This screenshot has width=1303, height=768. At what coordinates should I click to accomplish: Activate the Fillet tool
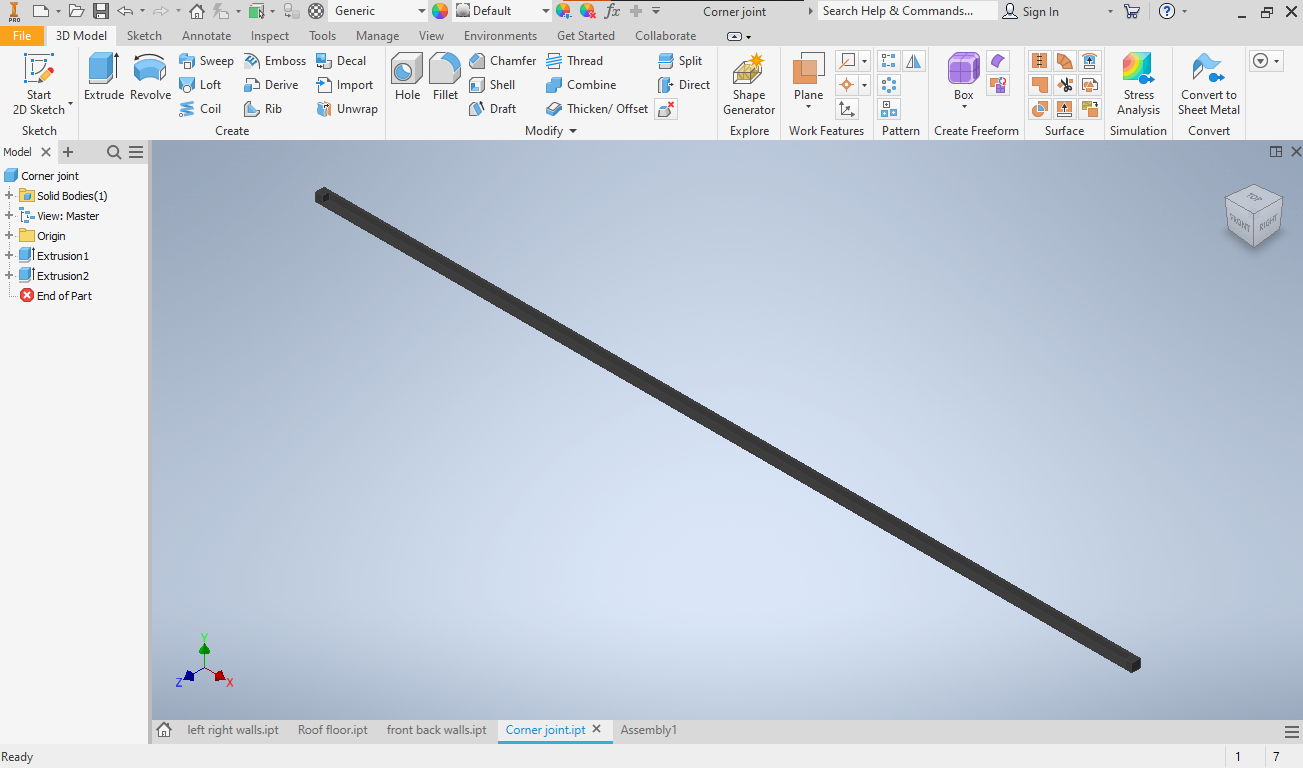(x=445, y=78)
